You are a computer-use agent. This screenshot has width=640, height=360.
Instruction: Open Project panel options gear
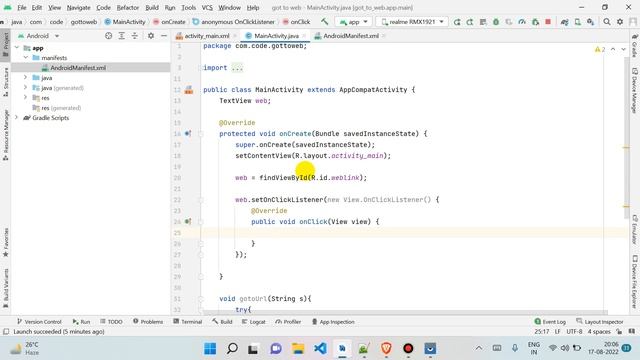151,36
